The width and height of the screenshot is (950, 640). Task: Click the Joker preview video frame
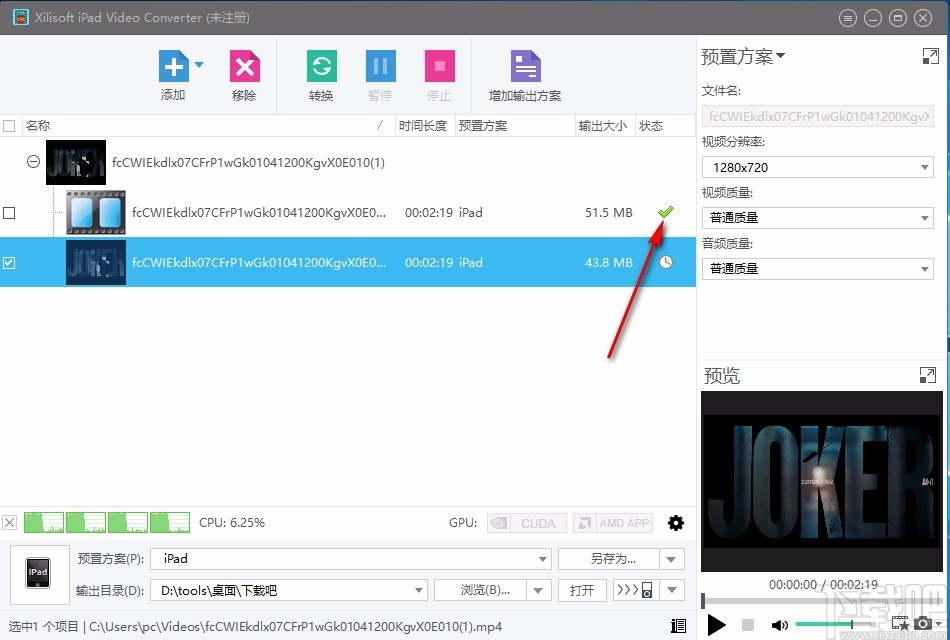point(822,481)
